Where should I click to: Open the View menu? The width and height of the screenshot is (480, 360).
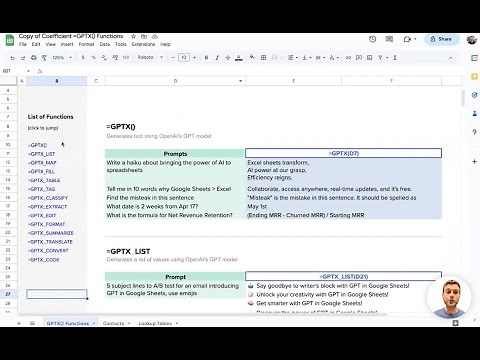[51, 44]
